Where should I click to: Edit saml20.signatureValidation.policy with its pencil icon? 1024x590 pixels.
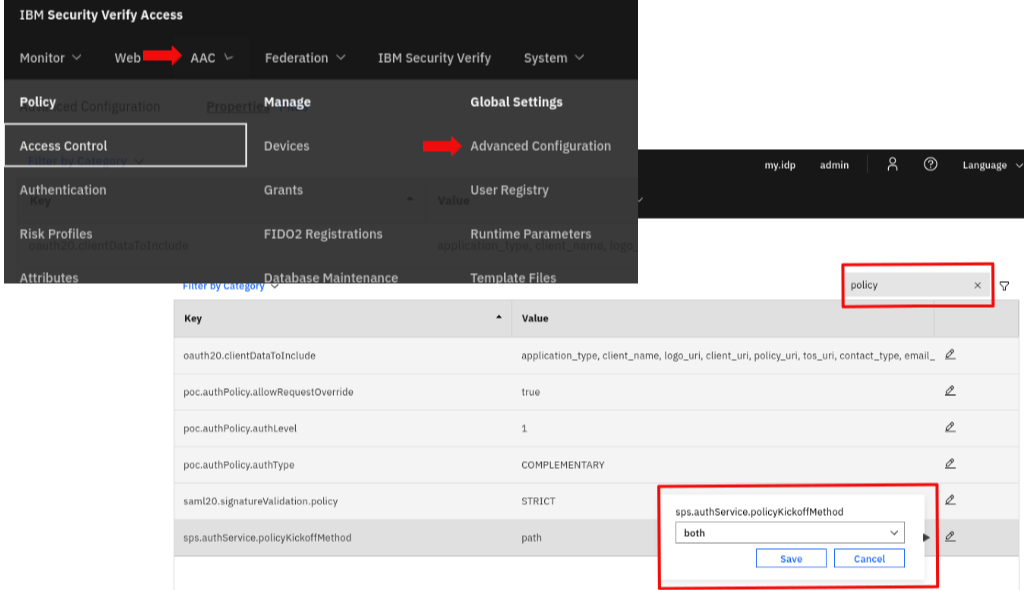click(x=950, y=501)
